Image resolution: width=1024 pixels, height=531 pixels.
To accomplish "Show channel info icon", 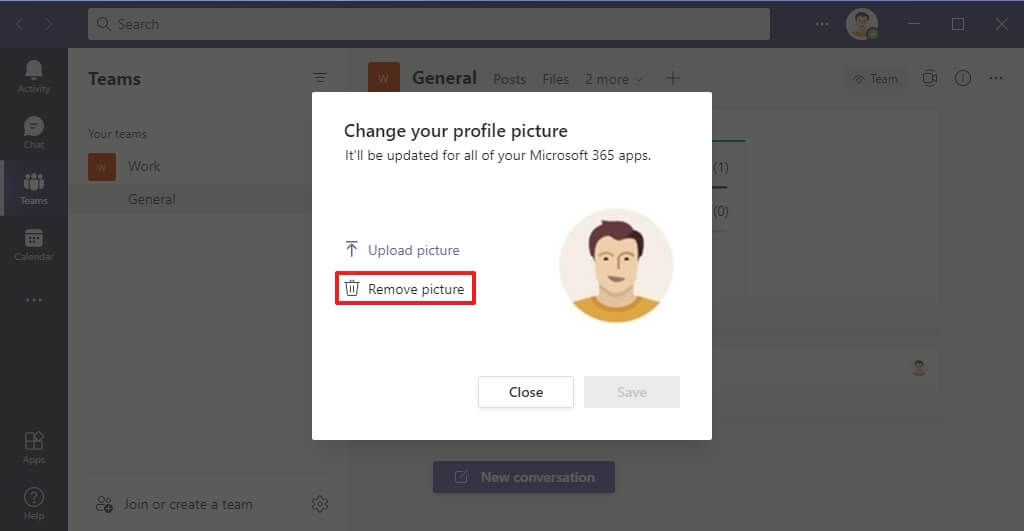I will [x=963, y=78].
